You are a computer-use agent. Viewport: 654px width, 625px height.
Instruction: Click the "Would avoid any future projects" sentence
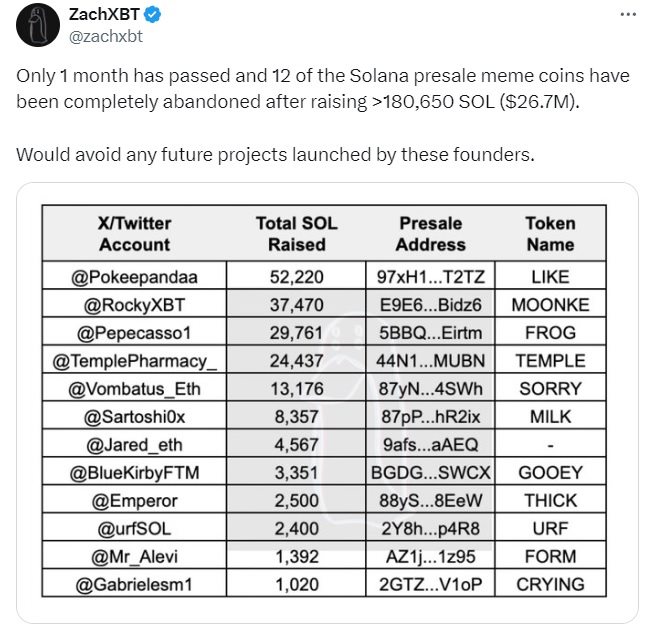(x=276, y=155)
